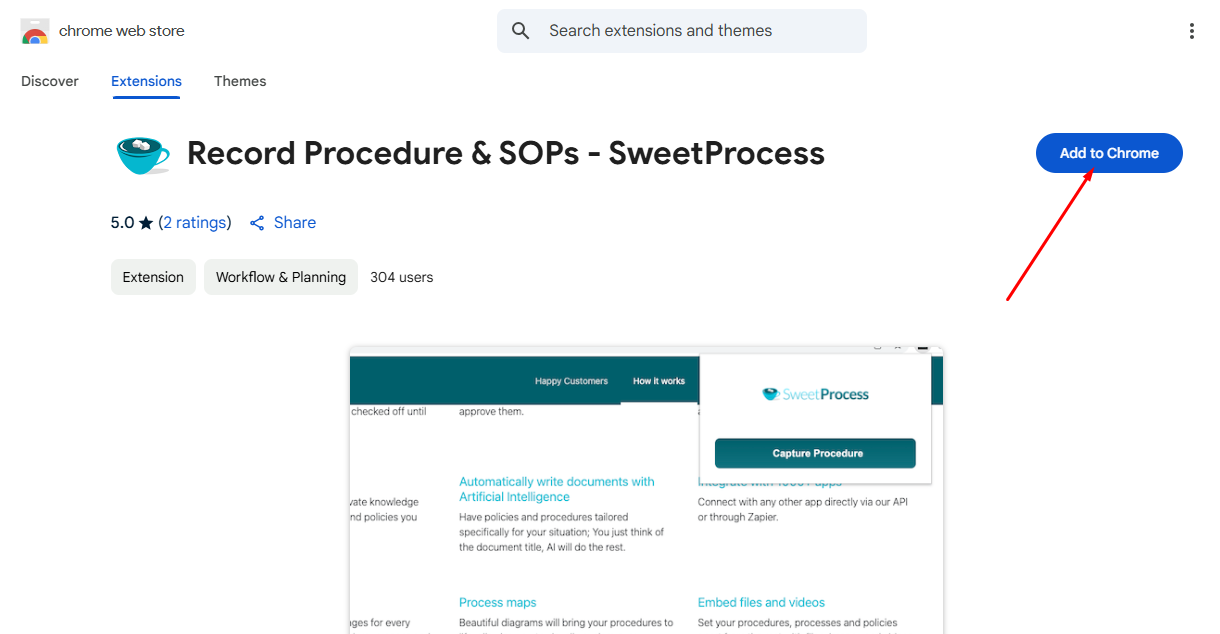This screenshot has height=634, width=1220.
Task: Click the Add to Chrome button
Action: pyautogui.click(x=1109, y=153)
